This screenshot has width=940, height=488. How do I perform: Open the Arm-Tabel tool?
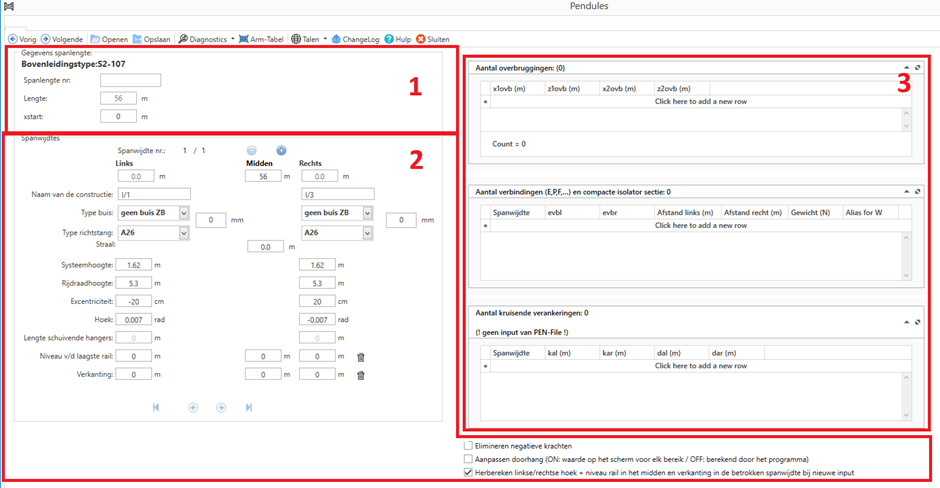244,39
